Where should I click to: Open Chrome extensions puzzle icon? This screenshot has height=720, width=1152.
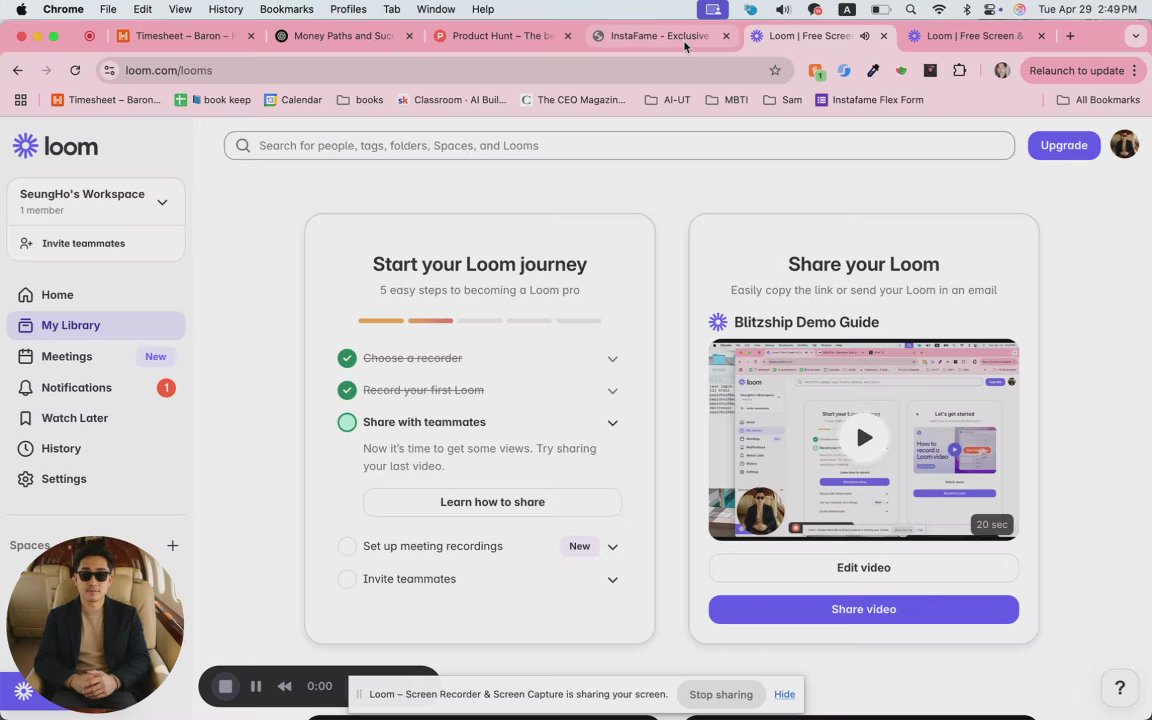click(x=960, y=71)
